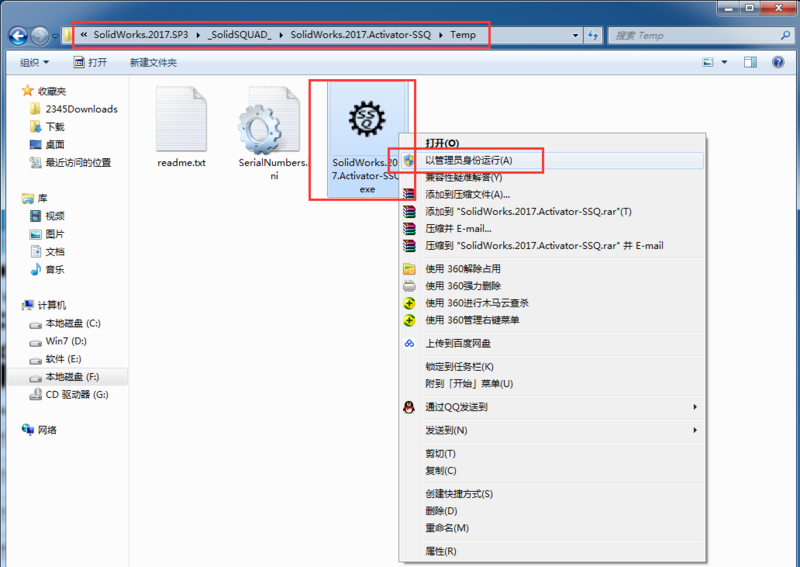Open 本地磁盘 (C:) drive
Image resolution: width=800 pixels, height=567 pixels.
tap(65, 323)
